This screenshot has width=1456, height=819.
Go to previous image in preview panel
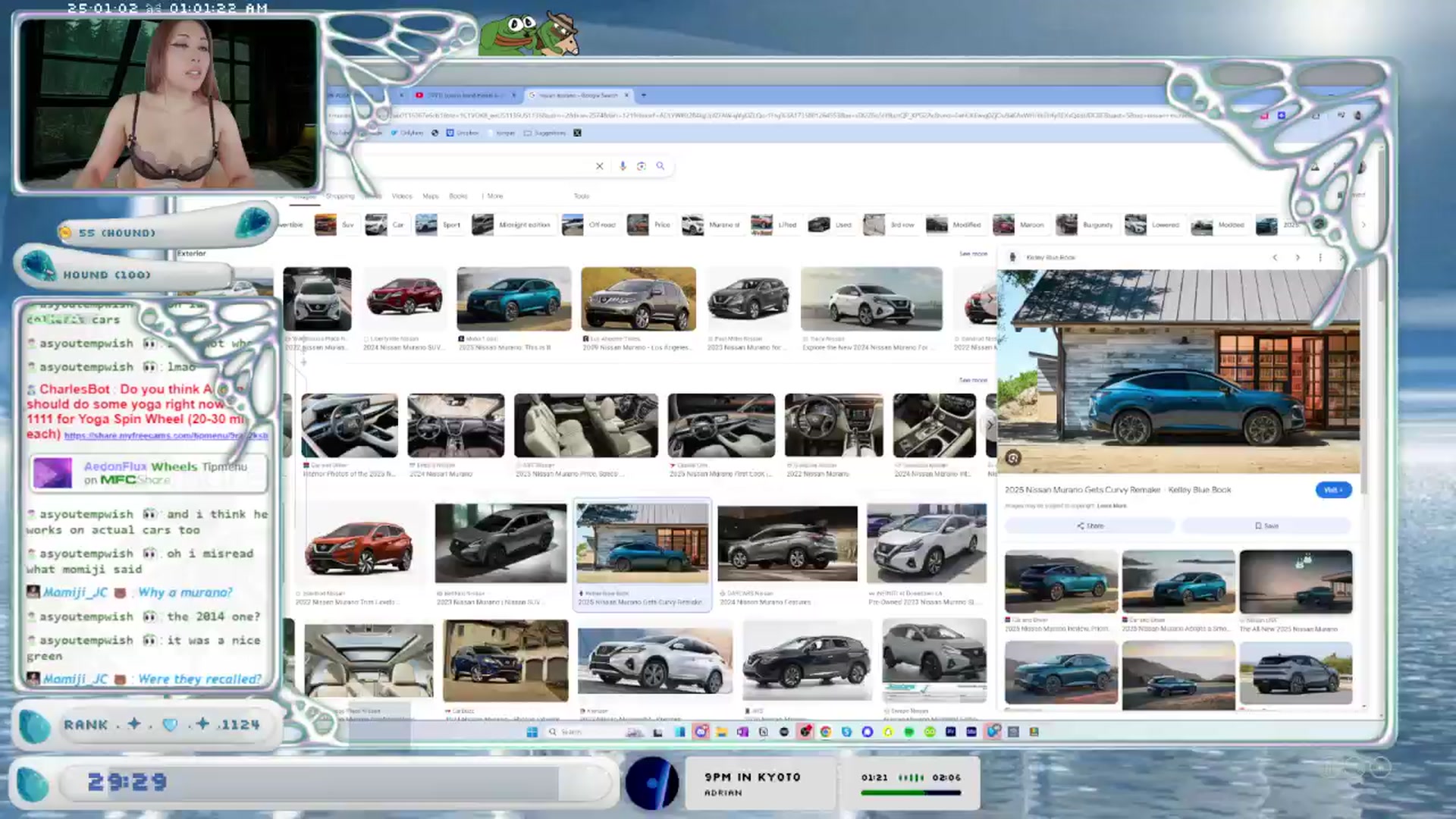(1275, 258)
